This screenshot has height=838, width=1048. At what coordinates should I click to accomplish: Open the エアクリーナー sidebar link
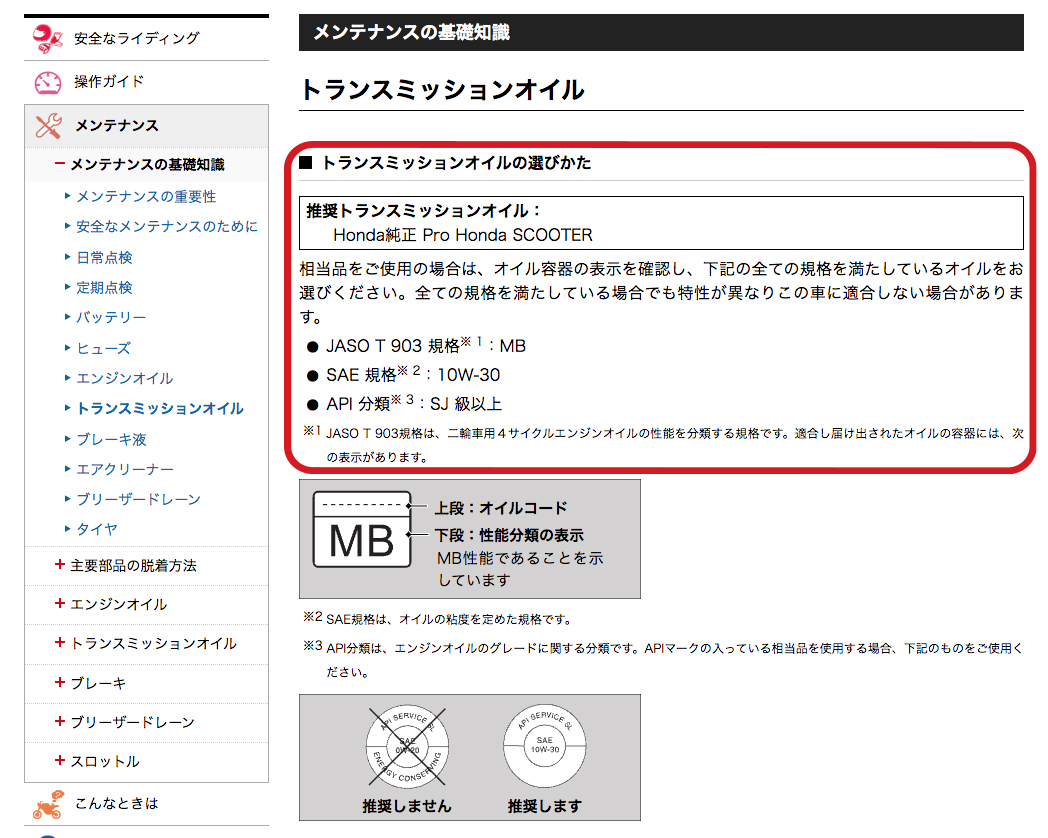125,469
